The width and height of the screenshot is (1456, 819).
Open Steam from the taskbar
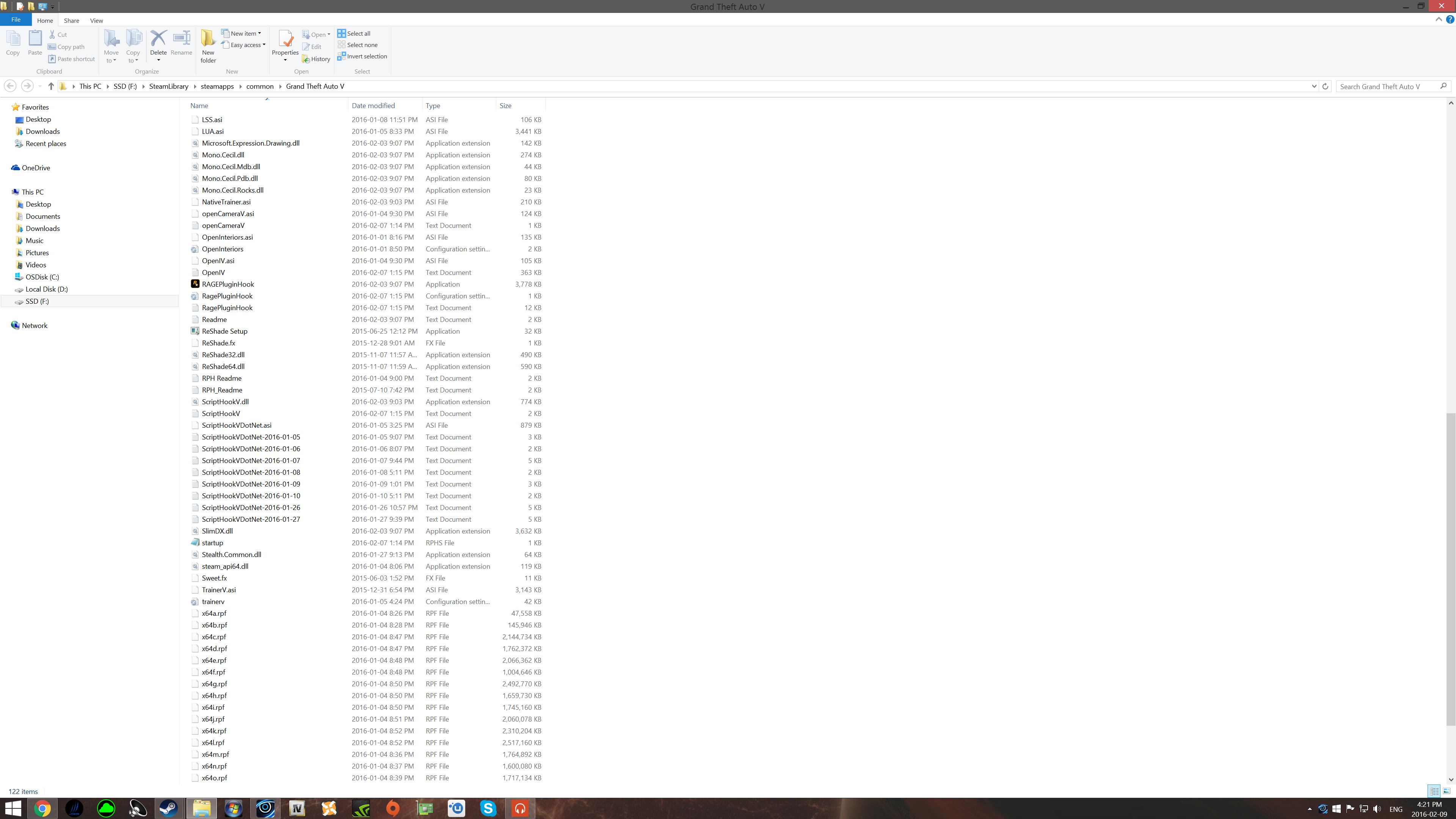168,808
